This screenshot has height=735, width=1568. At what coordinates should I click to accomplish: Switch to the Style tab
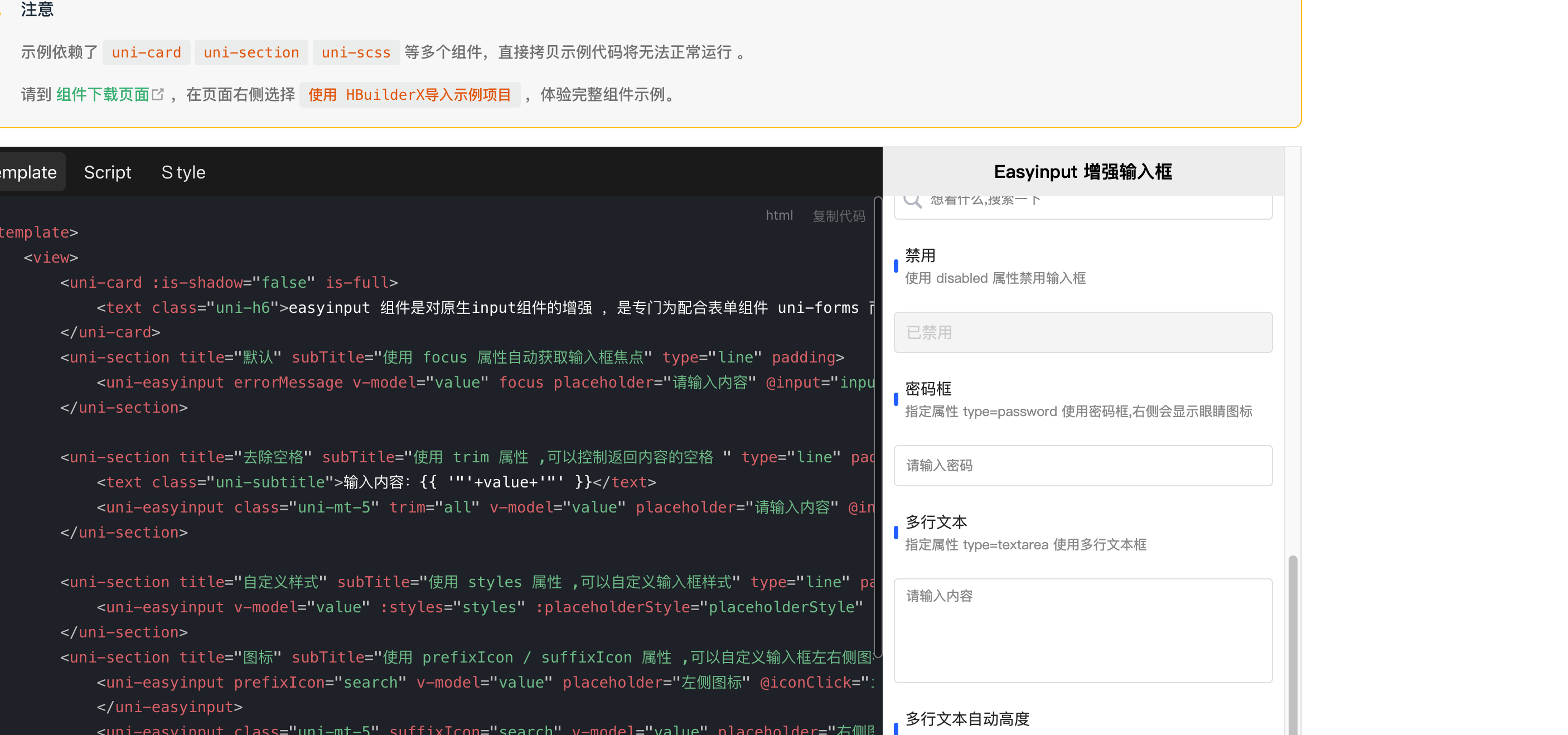(x=183, y=172)
